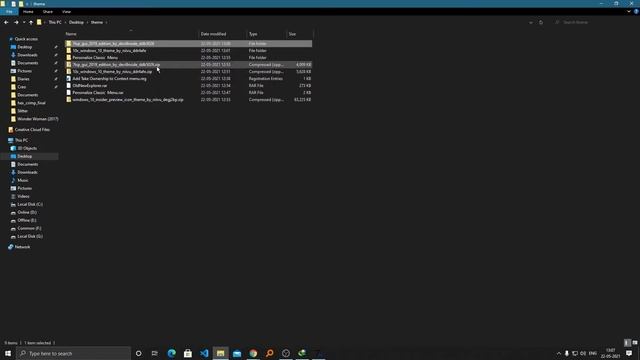The width and height of the screenshot is (640, 360).
Task: Open pinned Desktop under Quick access
Action: point(24,47)
